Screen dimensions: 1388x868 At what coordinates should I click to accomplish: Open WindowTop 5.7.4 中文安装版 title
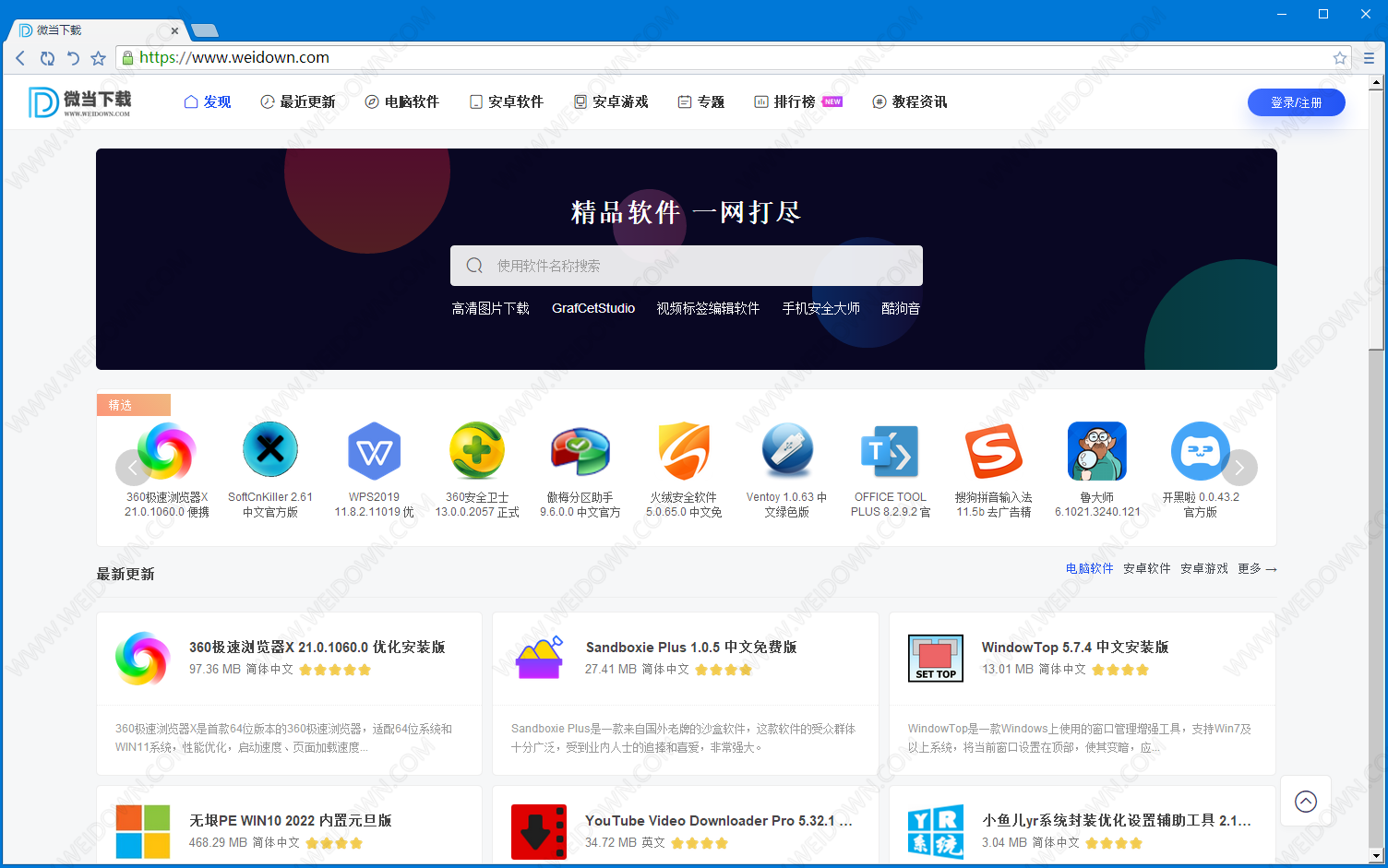1075,647
